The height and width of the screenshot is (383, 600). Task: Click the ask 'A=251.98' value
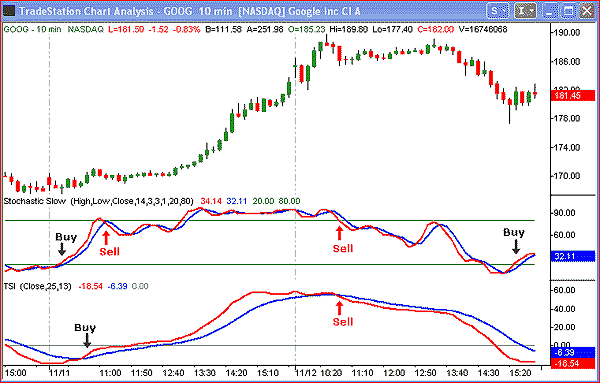(x=265, y=29)
